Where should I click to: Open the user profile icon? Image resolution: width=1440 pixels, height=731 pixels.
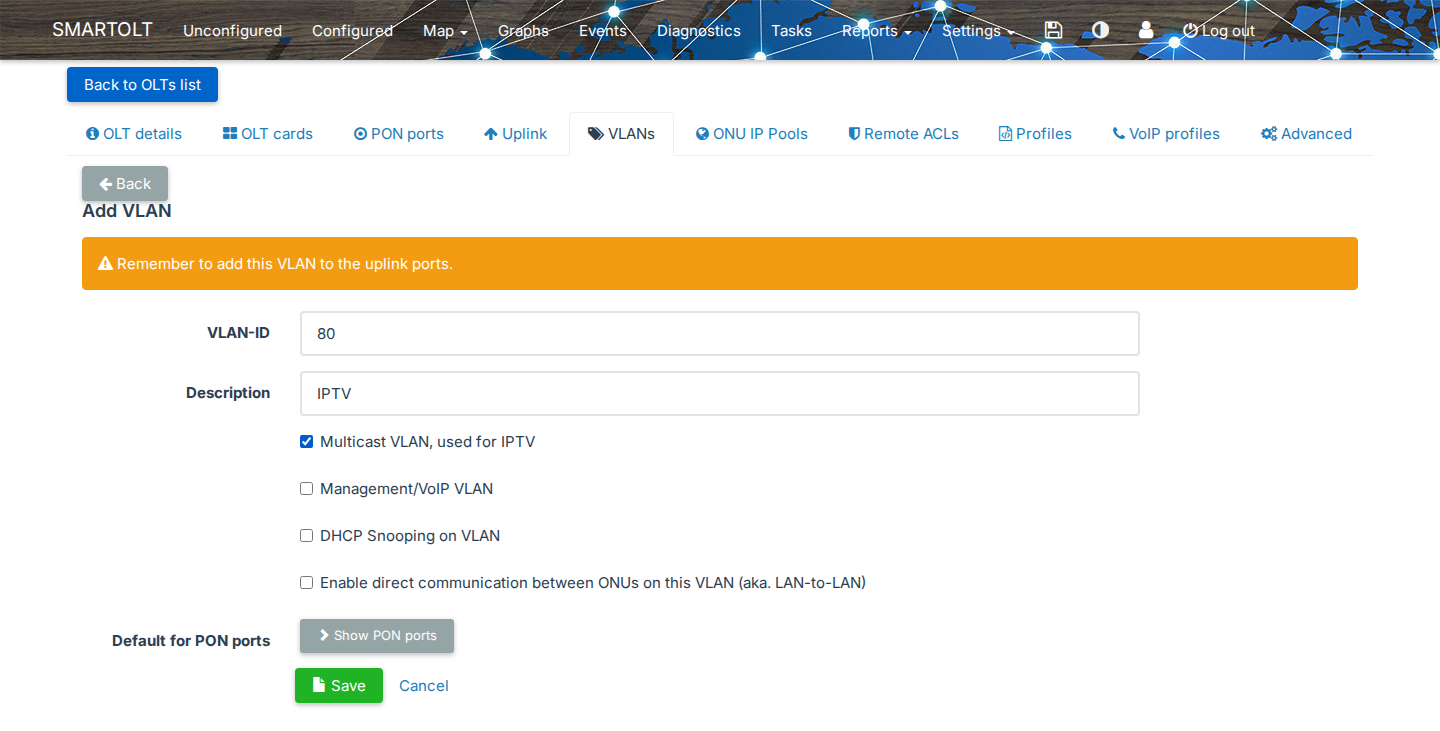1146,31
